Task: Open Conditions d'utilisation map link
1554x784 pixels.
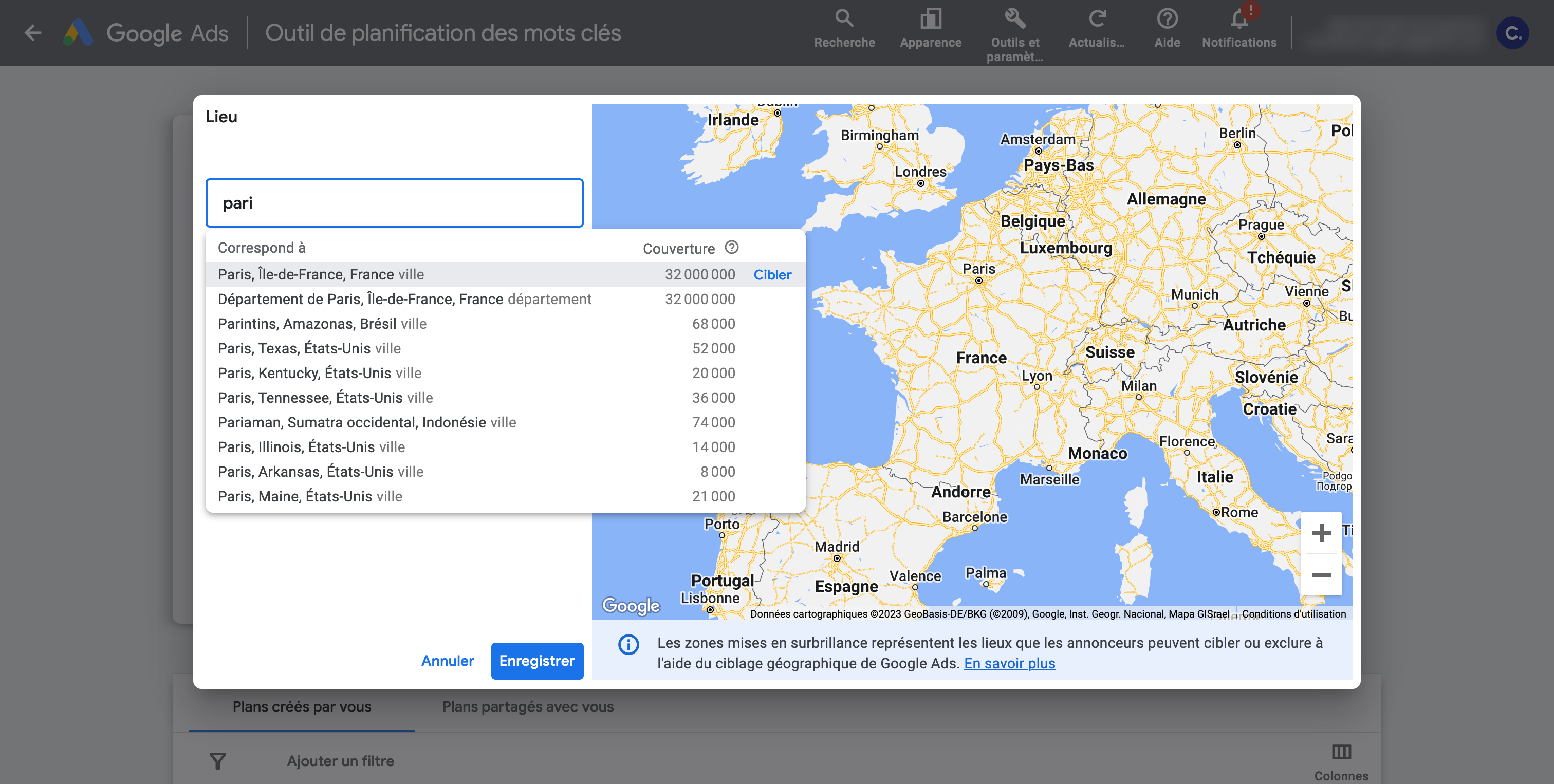Action: tap(1293, 614)
